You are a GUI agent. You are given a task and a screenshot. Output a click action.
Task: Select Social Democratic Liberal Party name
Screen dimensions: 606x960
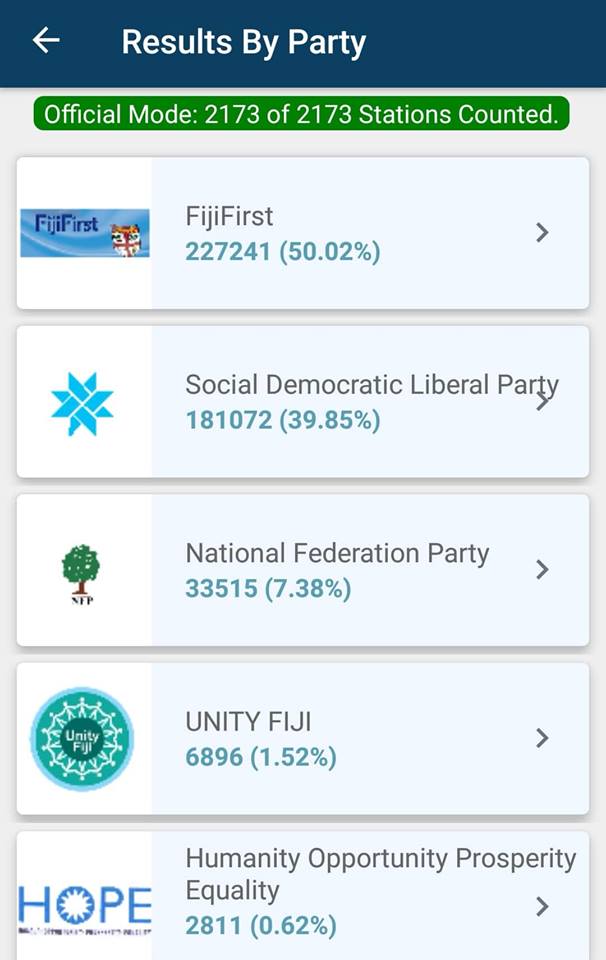click(x=372, y=386)
